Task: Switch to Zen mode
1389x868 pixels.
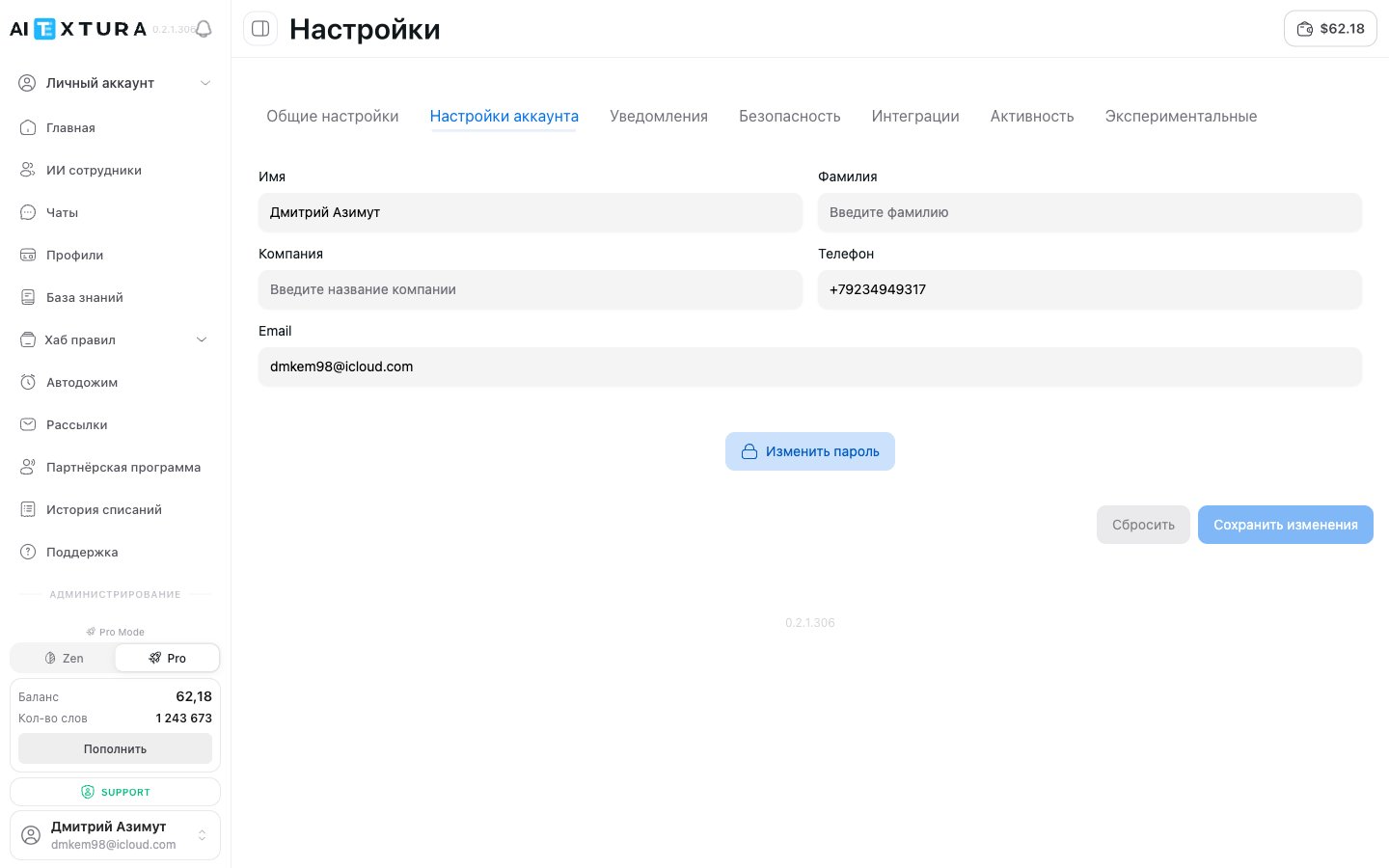Action: (x=64, y=658)
